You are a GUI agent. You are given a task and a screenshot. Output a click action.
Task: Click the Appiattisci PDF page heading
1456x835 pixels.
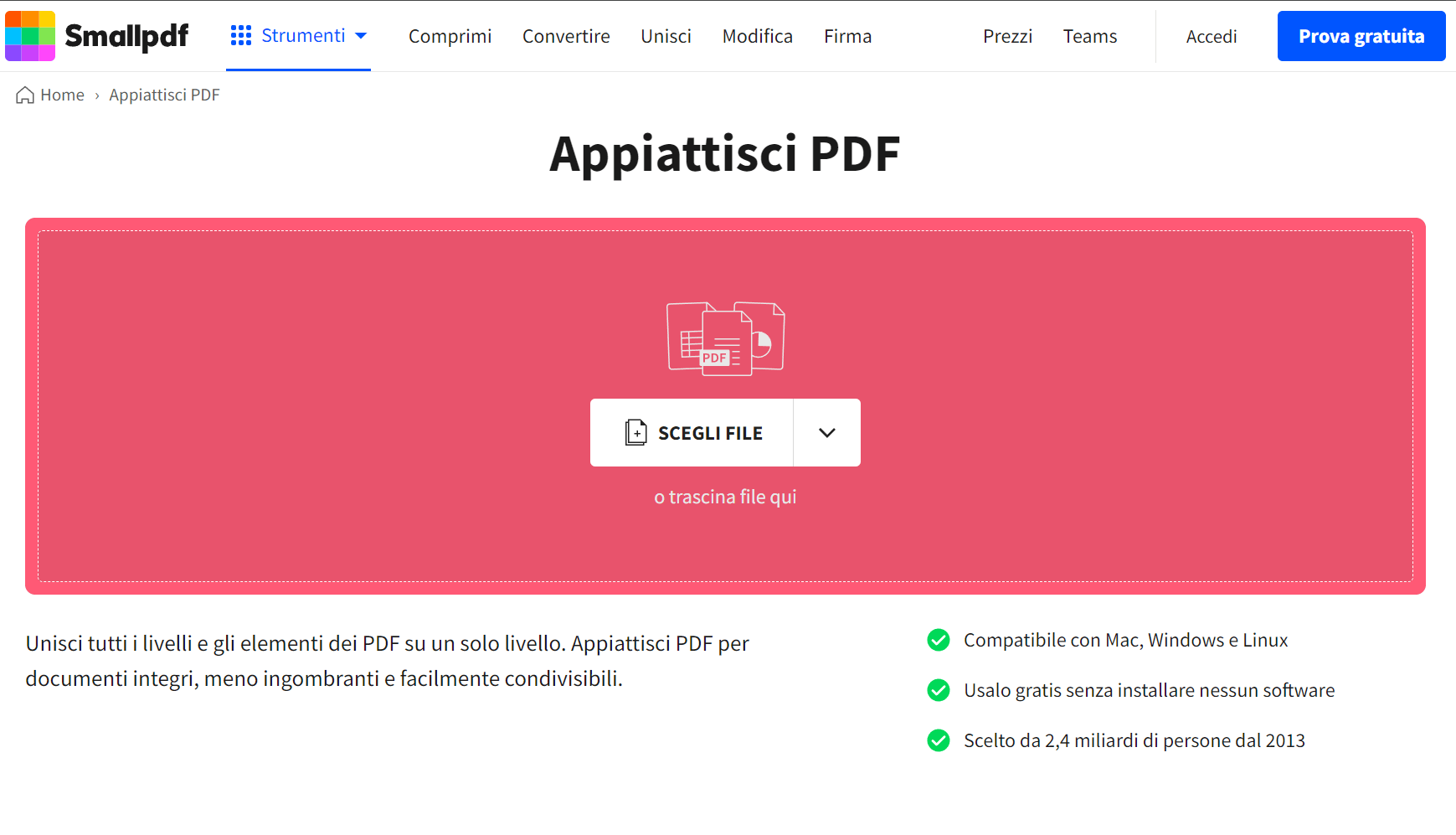pos(725,154)
